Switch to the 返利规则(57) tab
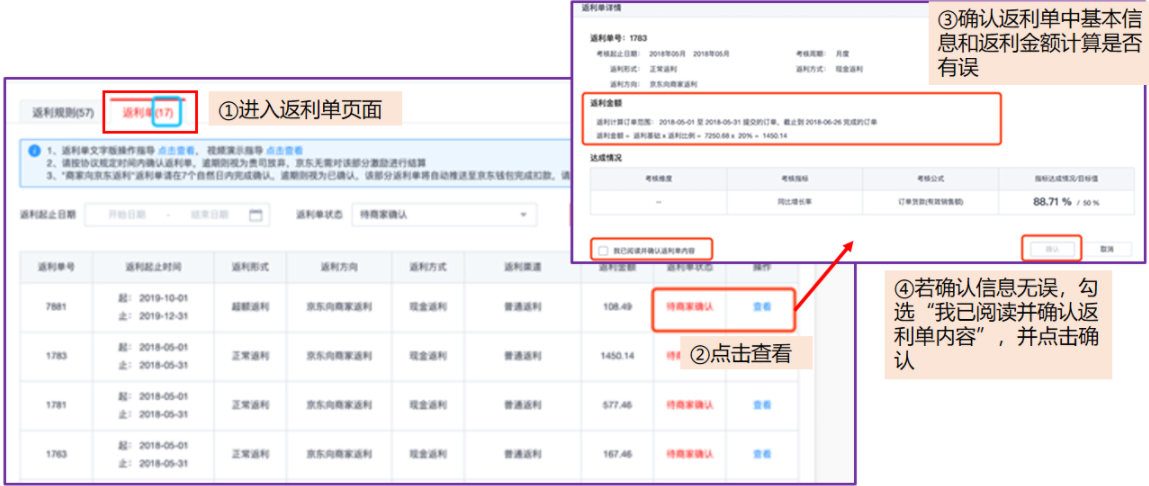 pos(63,113)
